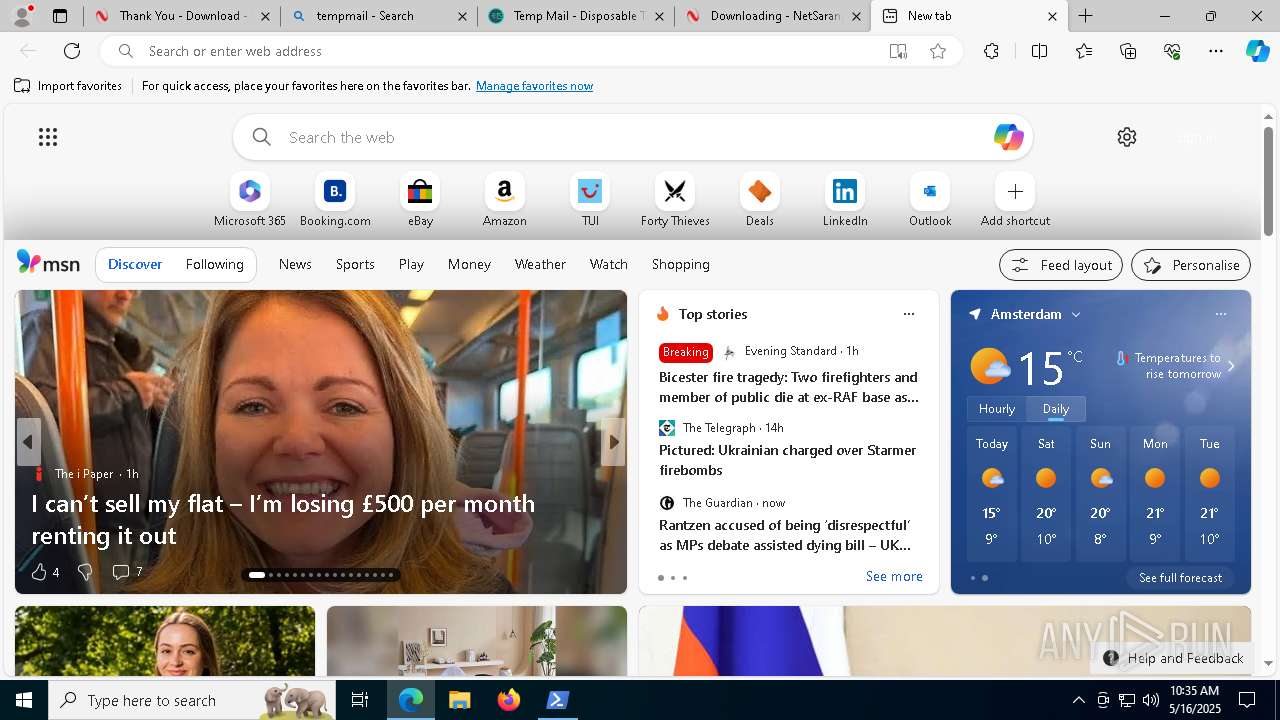This screenshot has width=1280, height=720.
Task: Open the Money tab
Action: pos(469,264)
